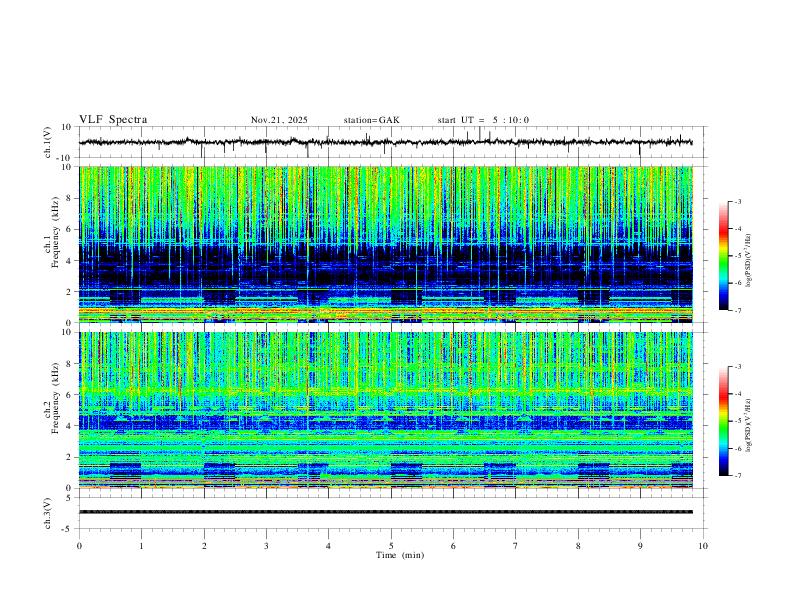Image resolution: width=792 pixels, height=612 pixels.
Task: Click the "start UT = 5 :10: 0" text
Action: [483, 120]
